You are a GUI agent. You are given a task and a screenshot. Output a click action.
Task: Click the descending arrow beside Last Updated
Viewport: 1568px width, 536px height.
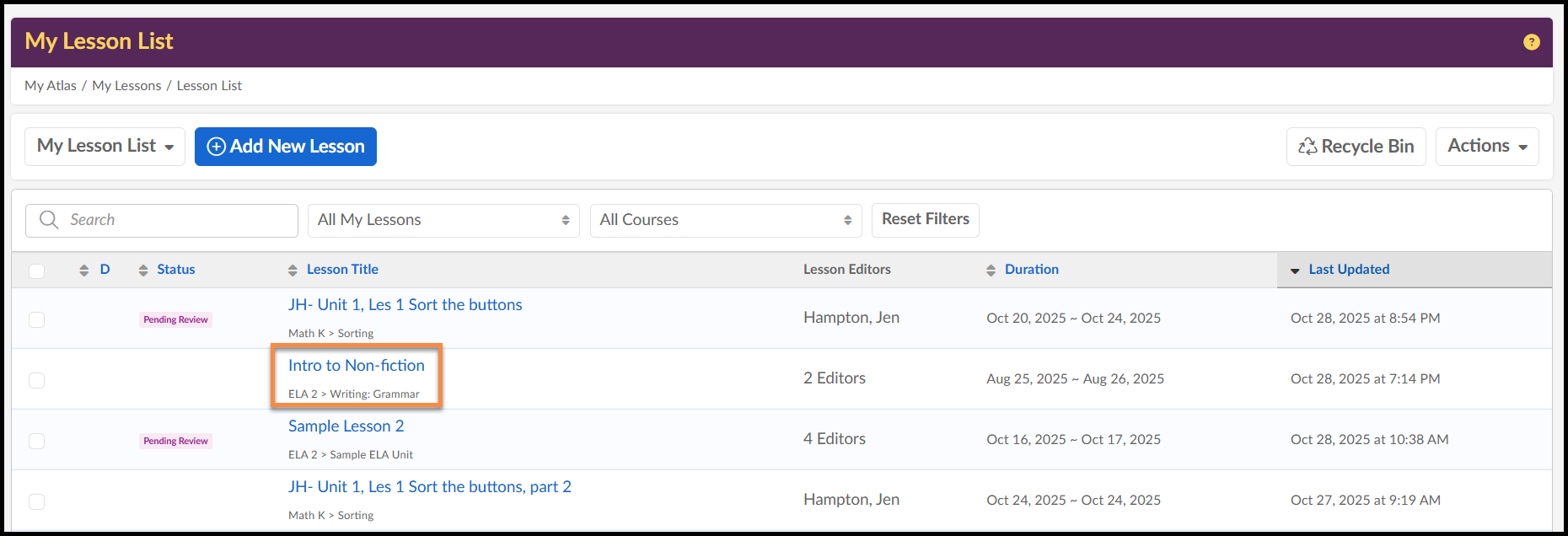pyautogui.click(x=1295, y=271)
